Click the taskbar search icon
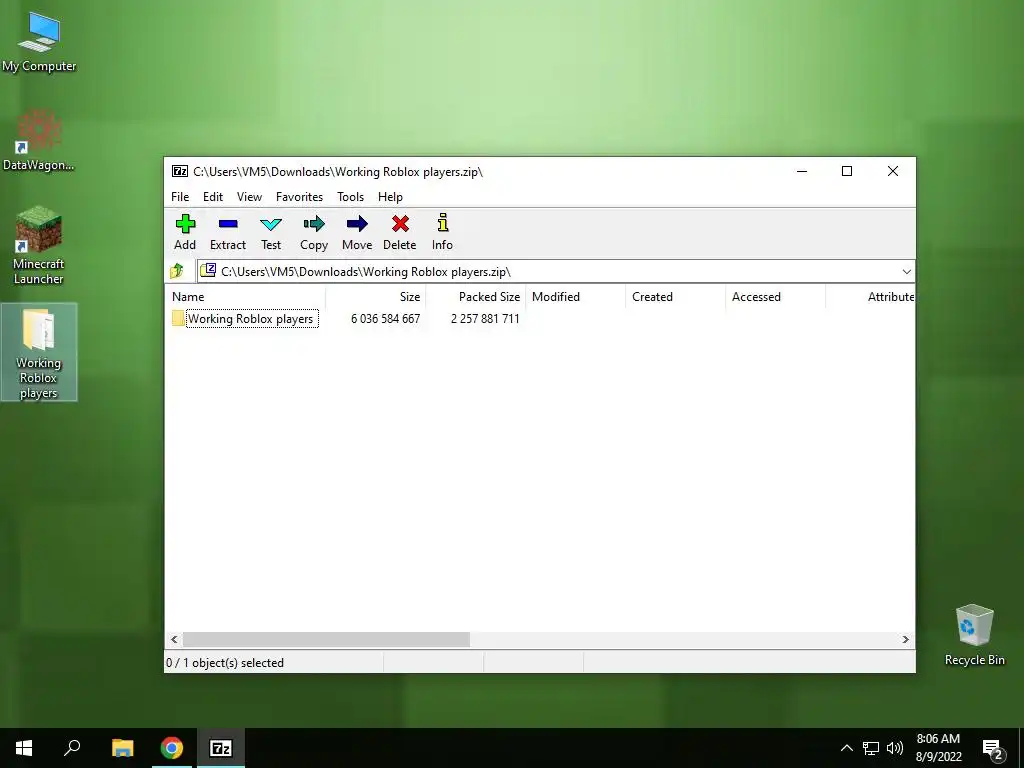The width and height of the screenshot is (1024, 768). (72, 748)
